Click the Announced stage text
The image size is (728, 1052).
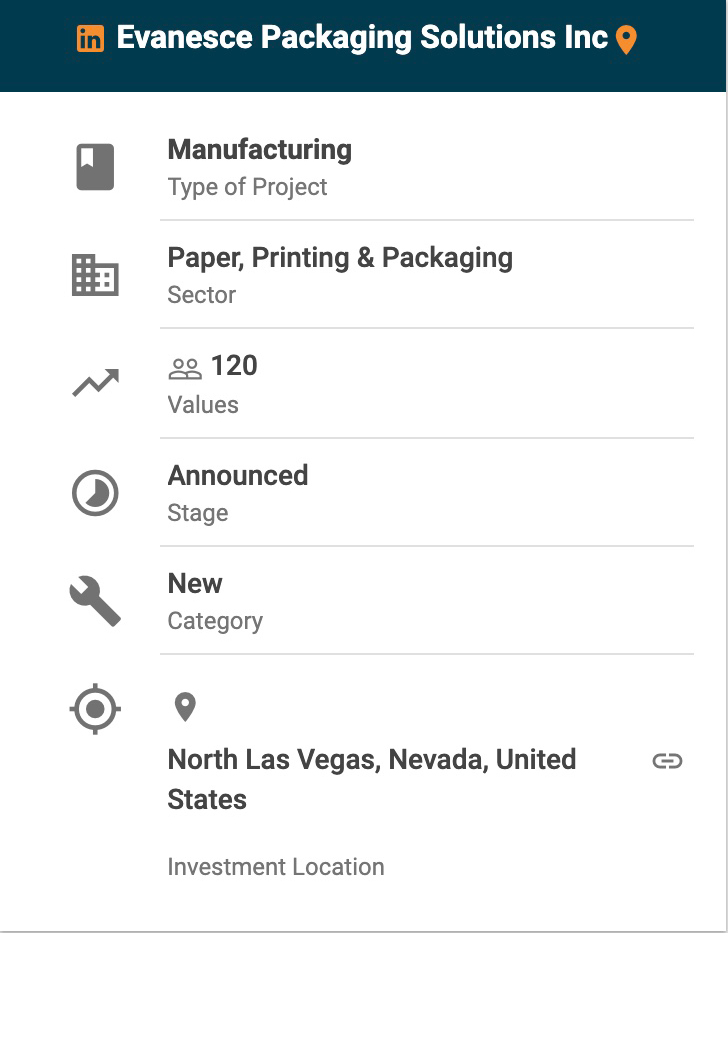238,475
